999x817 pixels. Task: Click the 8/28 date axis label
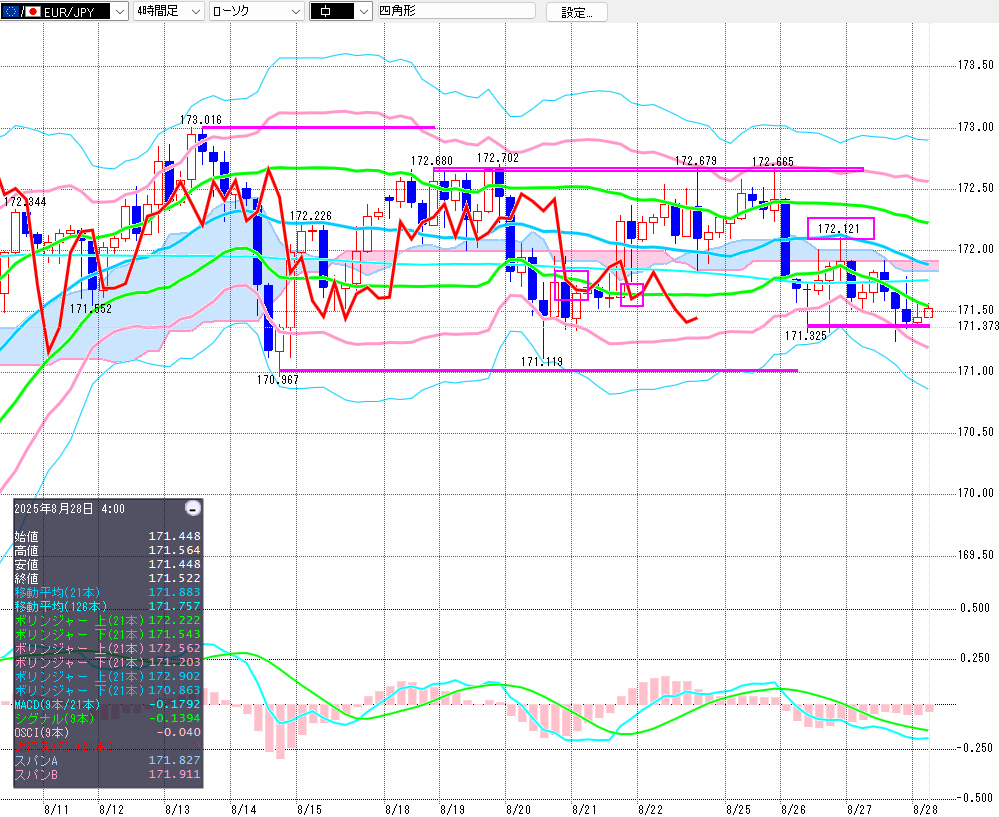click(925, 809)
